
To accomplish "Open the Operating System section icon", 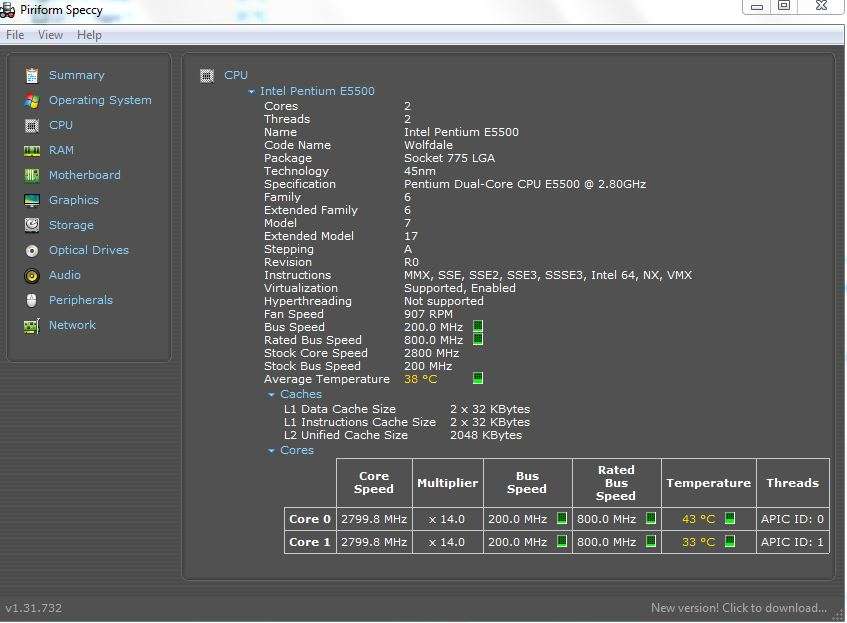I will pos(32,100).
